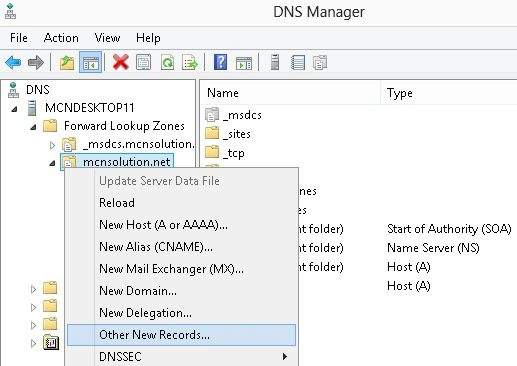Click the Back arrow toolbar icon
Image resolution: width=517 pixels, height=366 pixels.
13,62
